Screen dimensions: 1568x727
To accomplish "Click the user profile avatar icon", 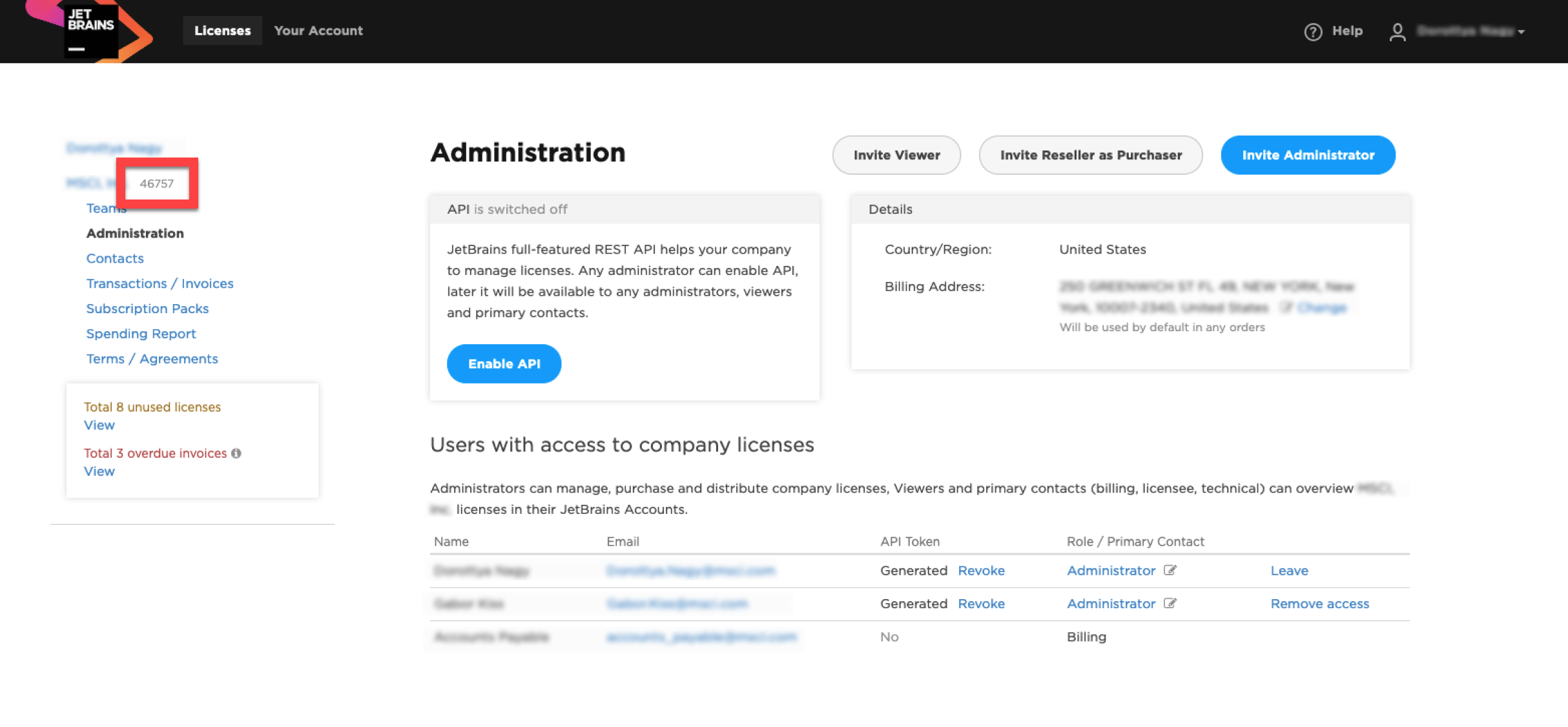I will click(x=1397, y=32).
